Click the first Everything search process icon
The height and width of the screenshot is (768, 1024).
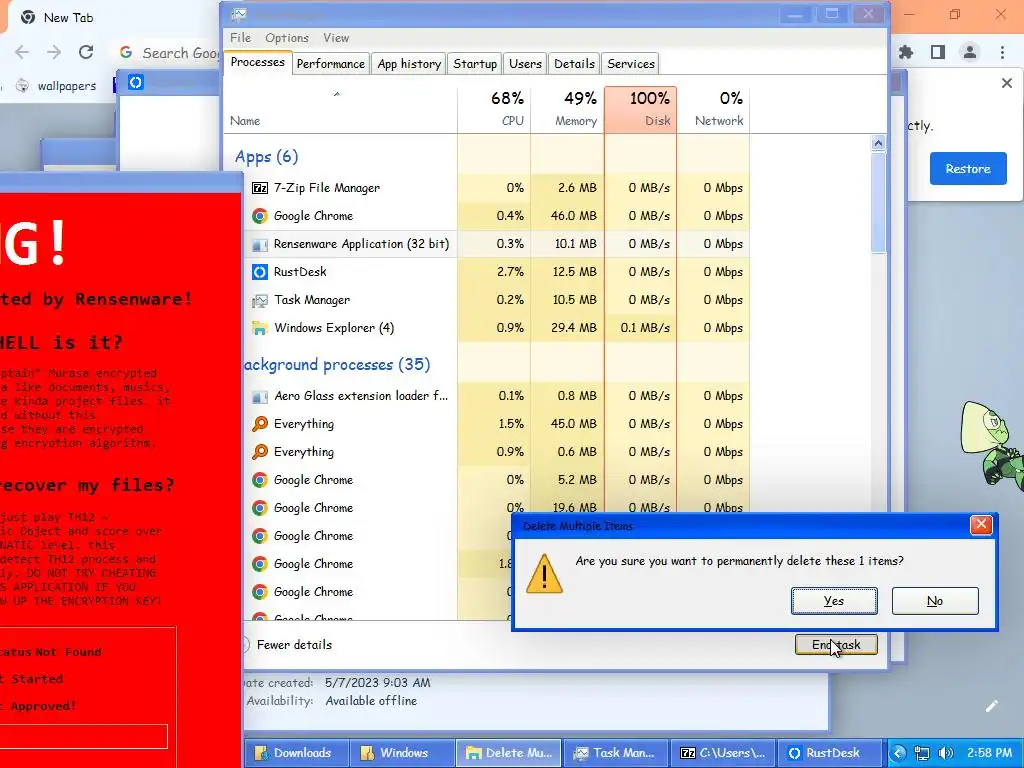pos(260,424)
